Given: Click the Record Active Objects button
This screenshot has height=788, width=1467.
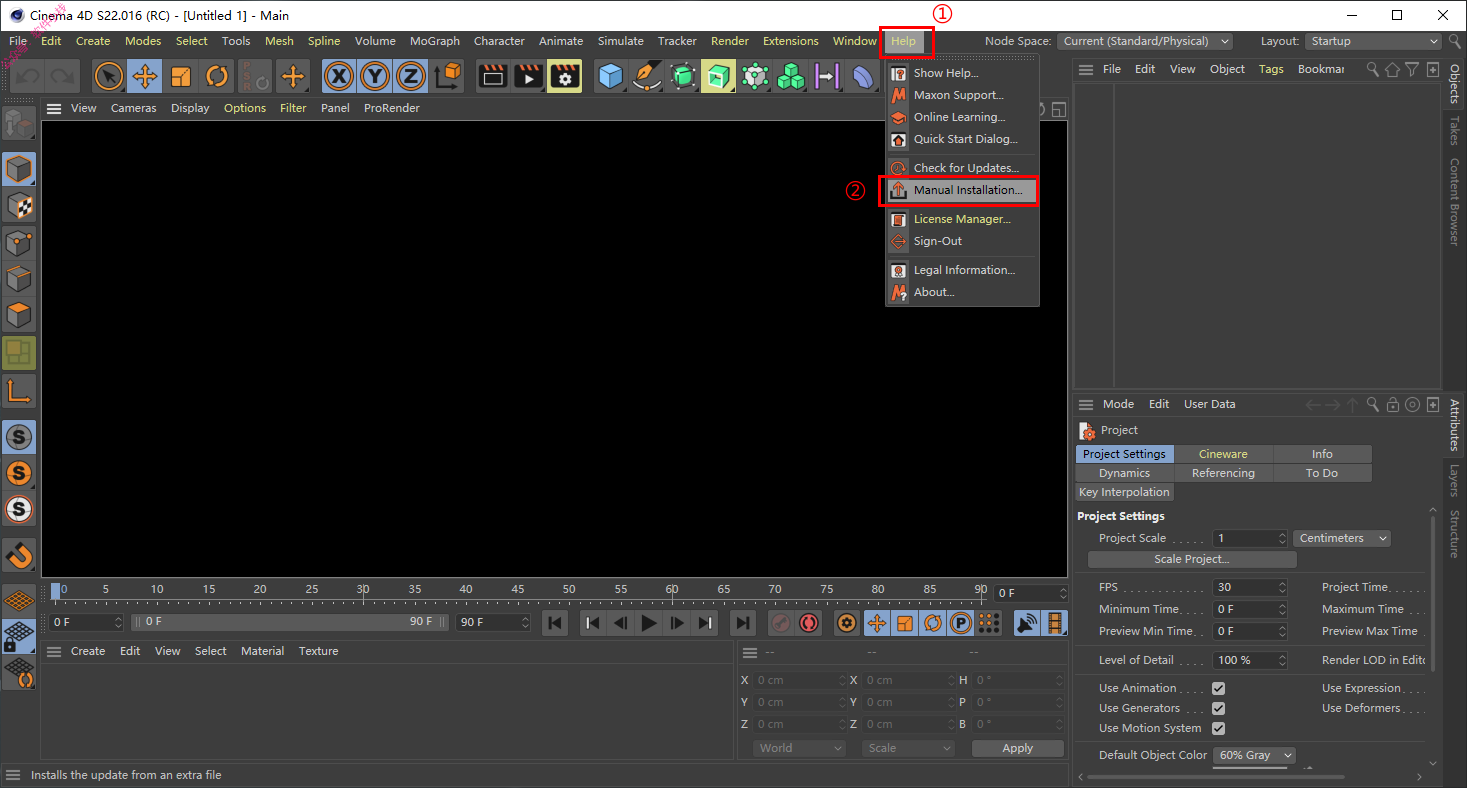Looking at the screenshot, I should coord(781,623).
